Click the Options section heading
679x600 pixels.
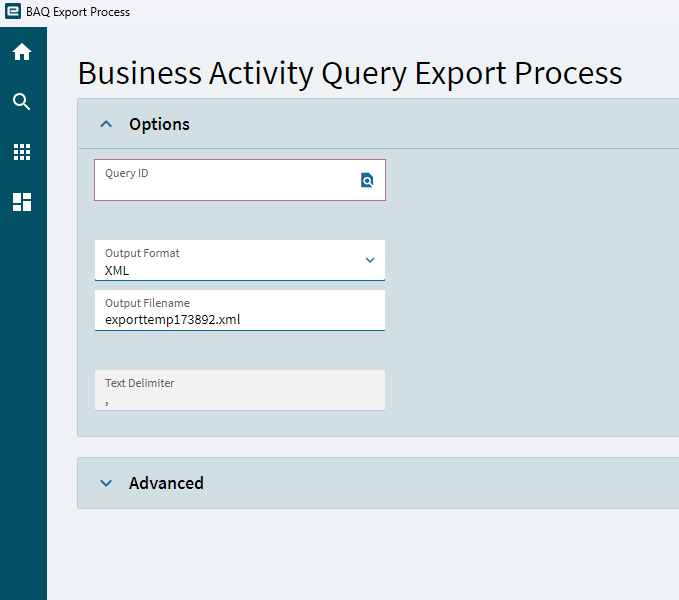tap(159, 125)
